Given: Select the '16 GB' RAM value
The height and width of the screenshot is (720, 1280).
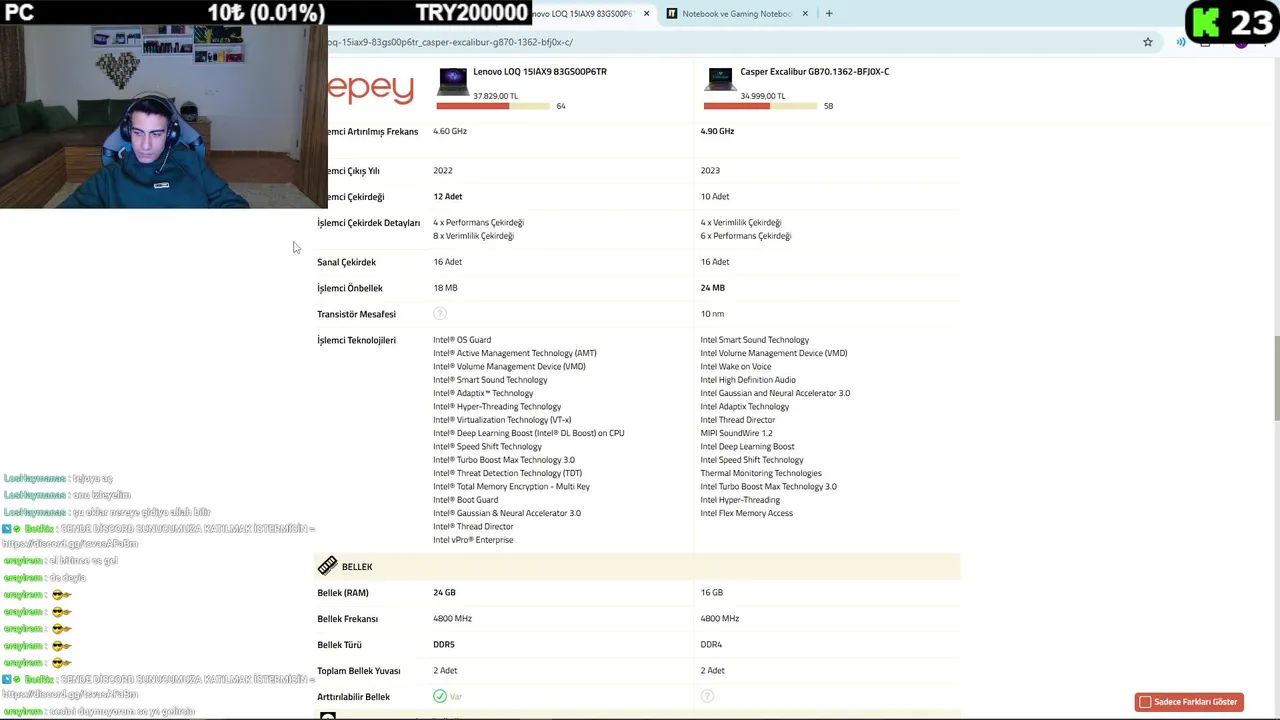Looking at the screenshot, I should [711, 593].
